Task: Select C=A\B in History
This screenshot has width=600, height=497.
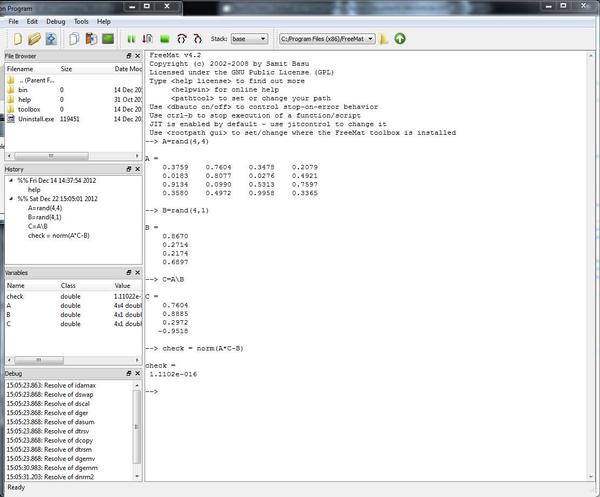Action: (x=38, y=227)
